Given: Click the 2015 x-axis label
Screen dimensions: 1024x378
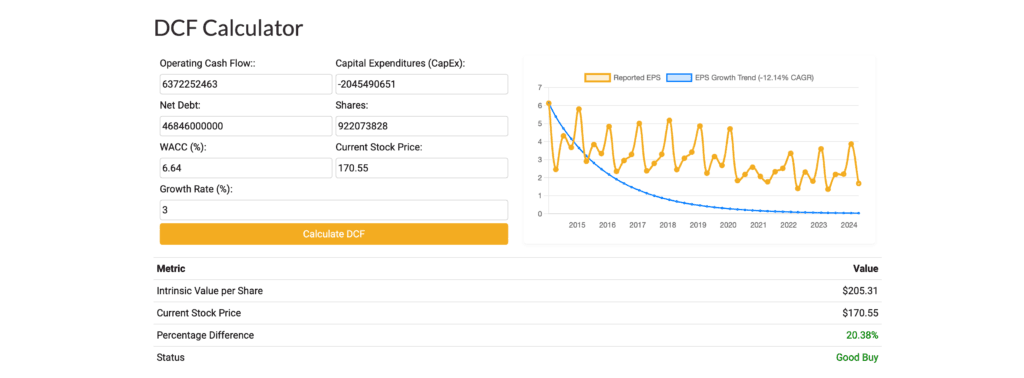Looking at the screenshot, I should click(x=577, y=225).
